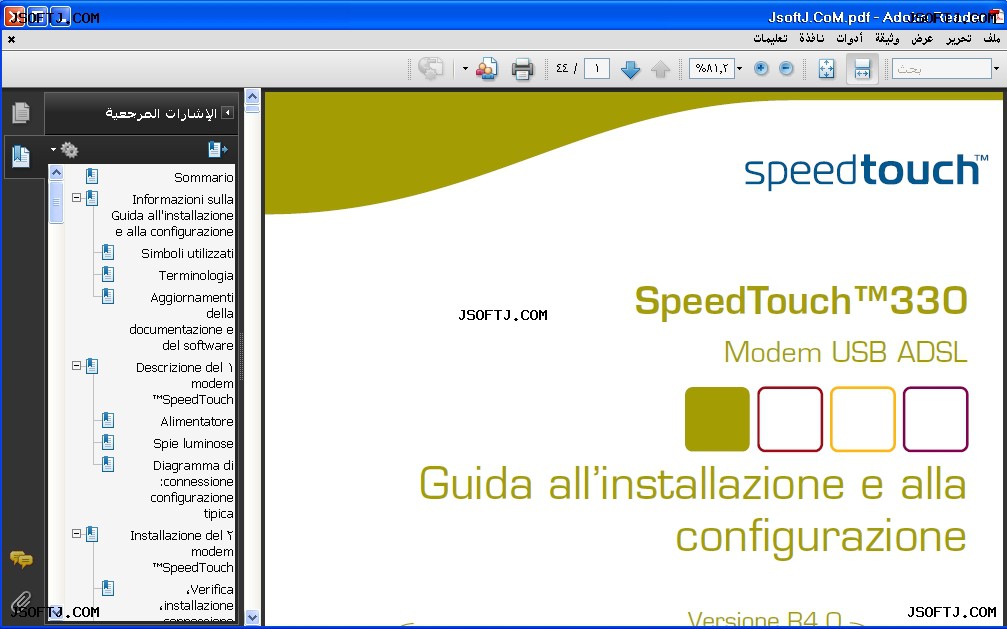The height and width of the screenshot is (629, 1007).
Task: Go to next page with blue down arrow
Action: coord(630,69)
